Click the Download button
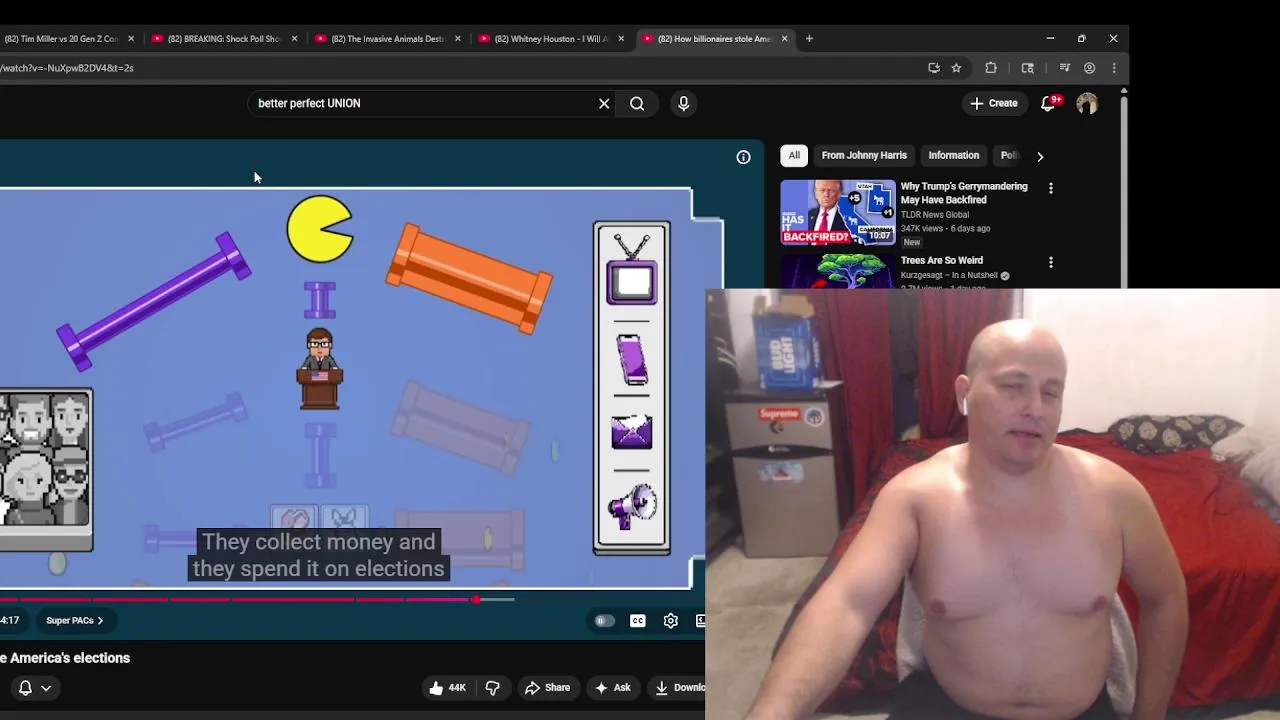 pyautogui.click(x=676, y=688)
